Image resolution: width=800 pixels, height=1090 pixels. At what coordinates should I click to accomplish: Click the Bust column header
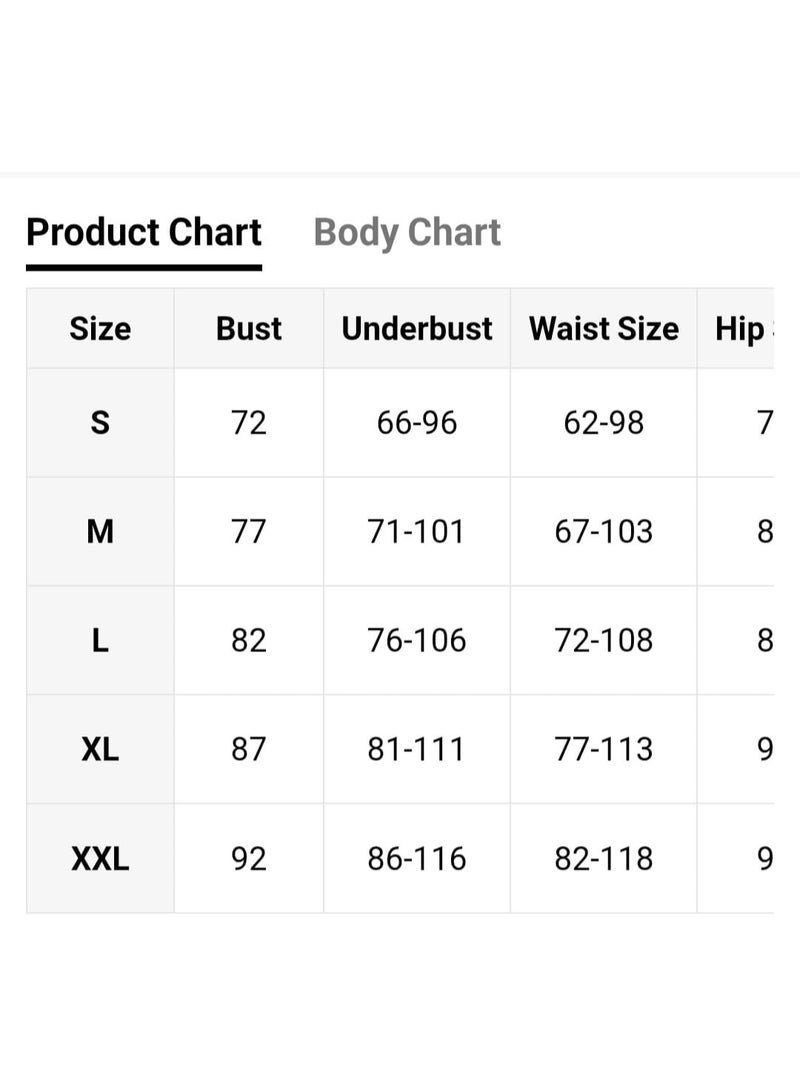click(249, 328)
